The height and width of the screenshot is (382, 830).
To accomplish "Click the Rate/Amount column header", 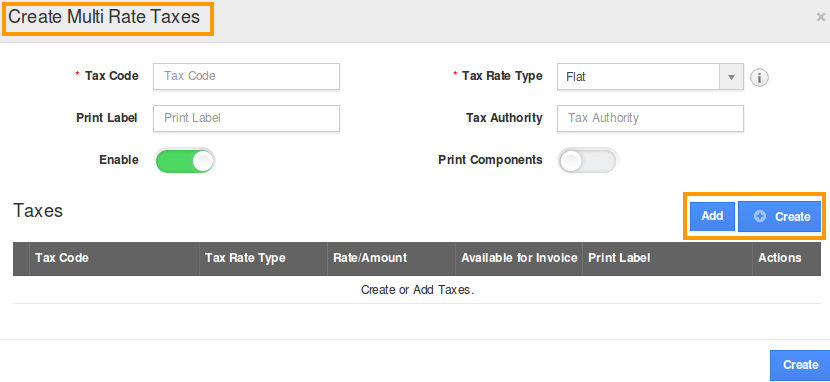I will 391,259.
